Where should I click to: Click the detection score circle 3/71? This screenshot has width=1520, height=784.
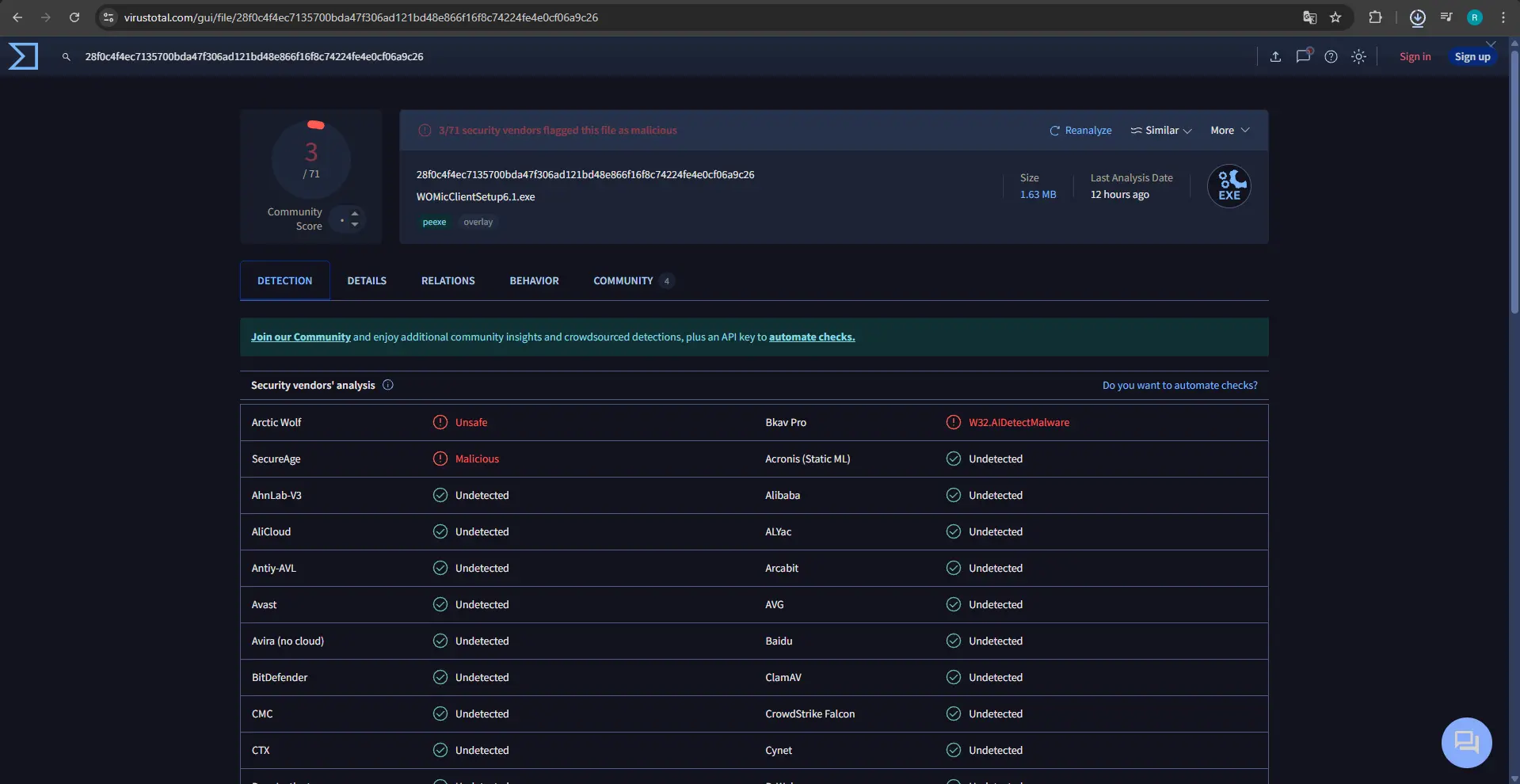pos(311,160)
